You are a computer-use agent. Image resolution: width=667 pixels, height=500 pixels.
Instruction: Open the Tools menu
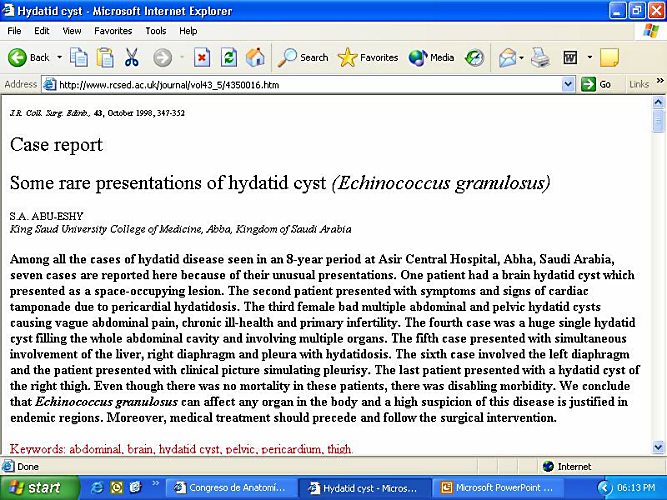[156, 31]
